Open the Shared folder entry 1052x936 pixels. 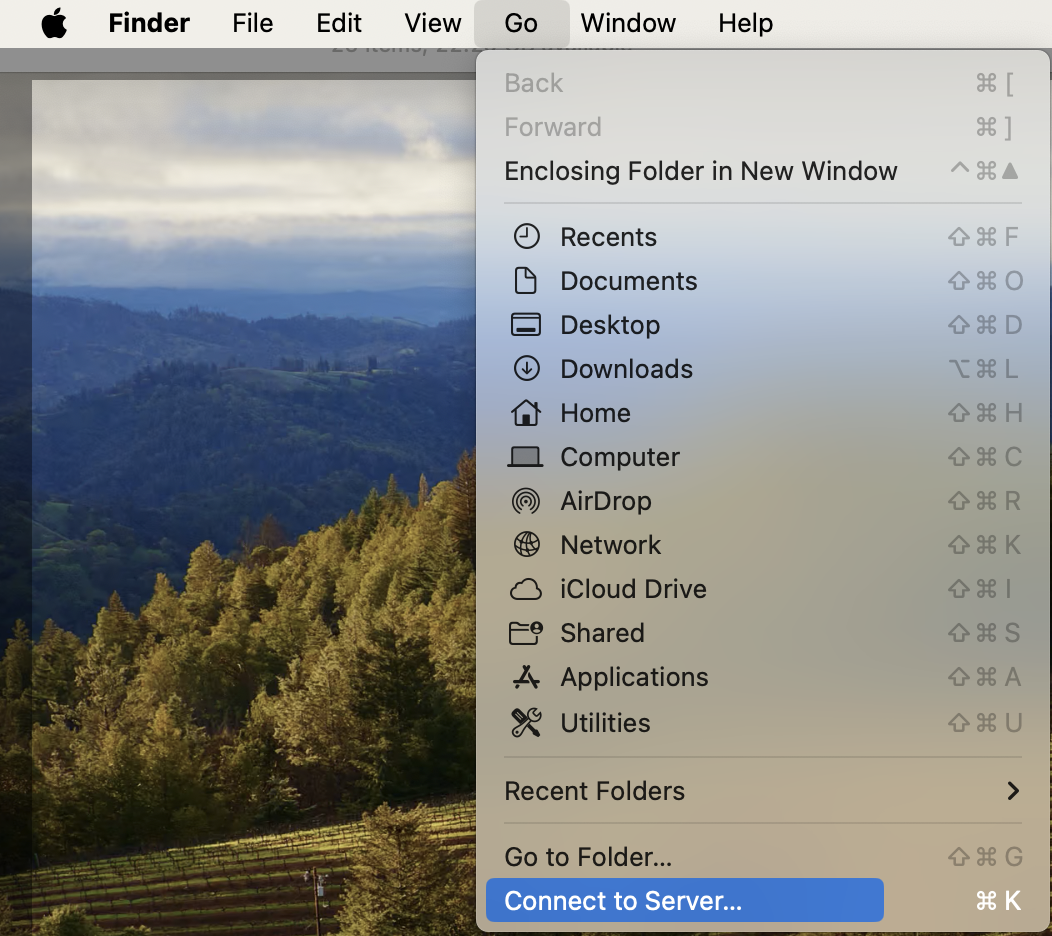601,633
